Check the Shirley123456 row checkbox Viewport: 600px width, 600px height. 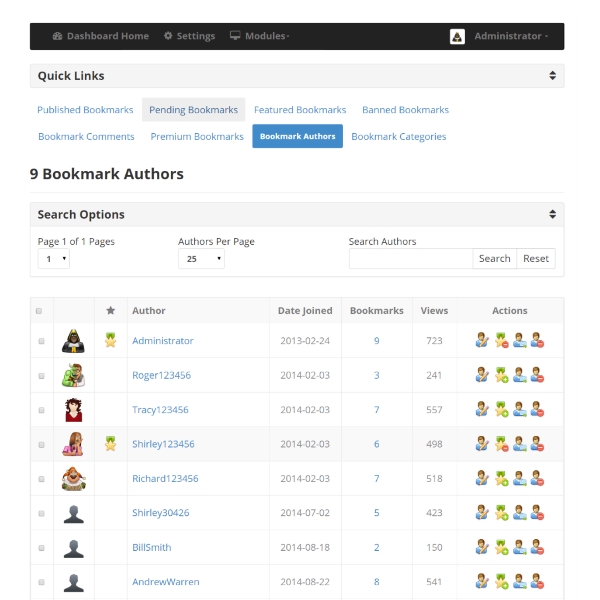click(x=41, y=445)
